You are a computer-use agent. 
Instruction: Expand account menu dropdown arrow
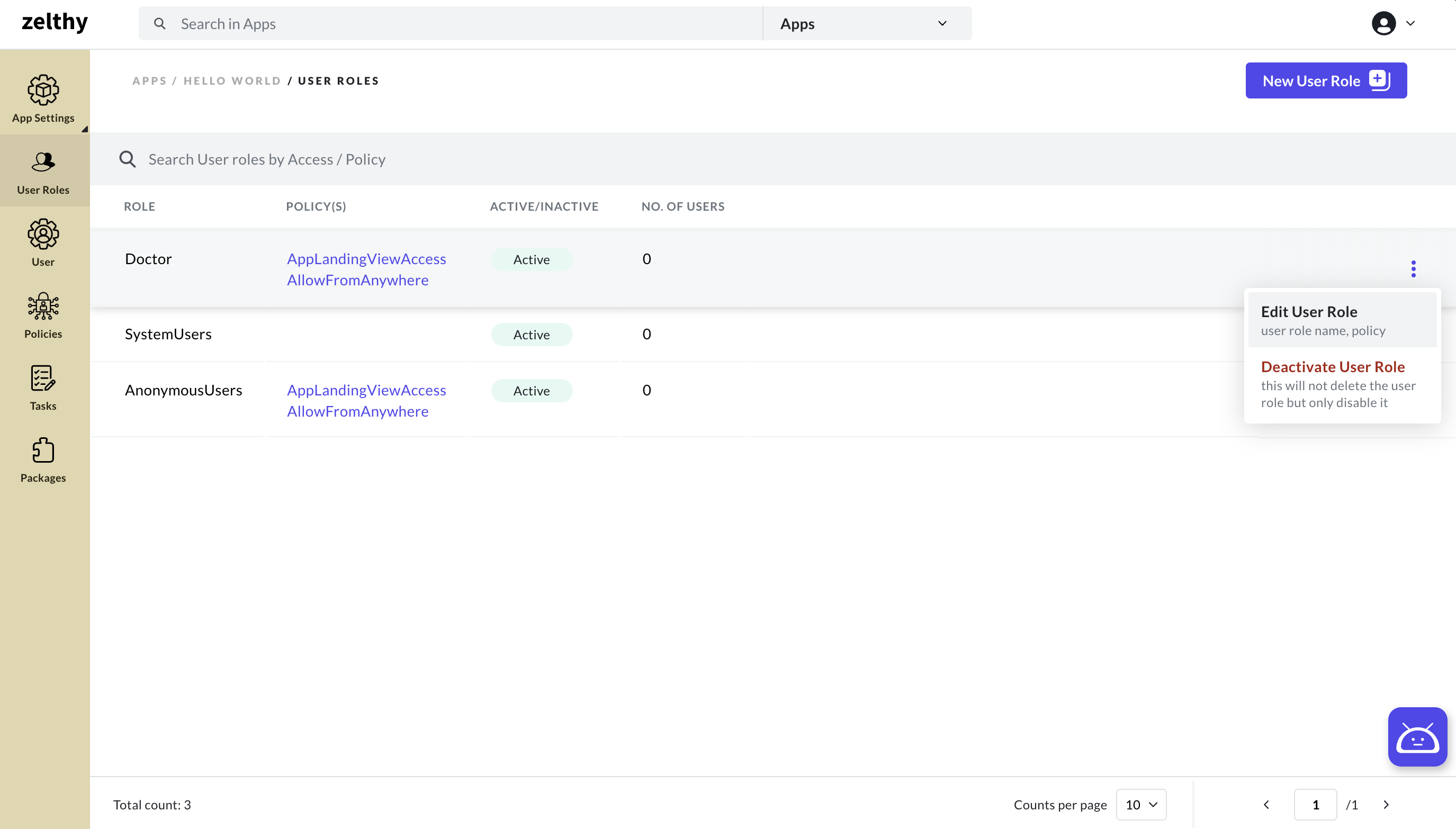point(1410,22)
